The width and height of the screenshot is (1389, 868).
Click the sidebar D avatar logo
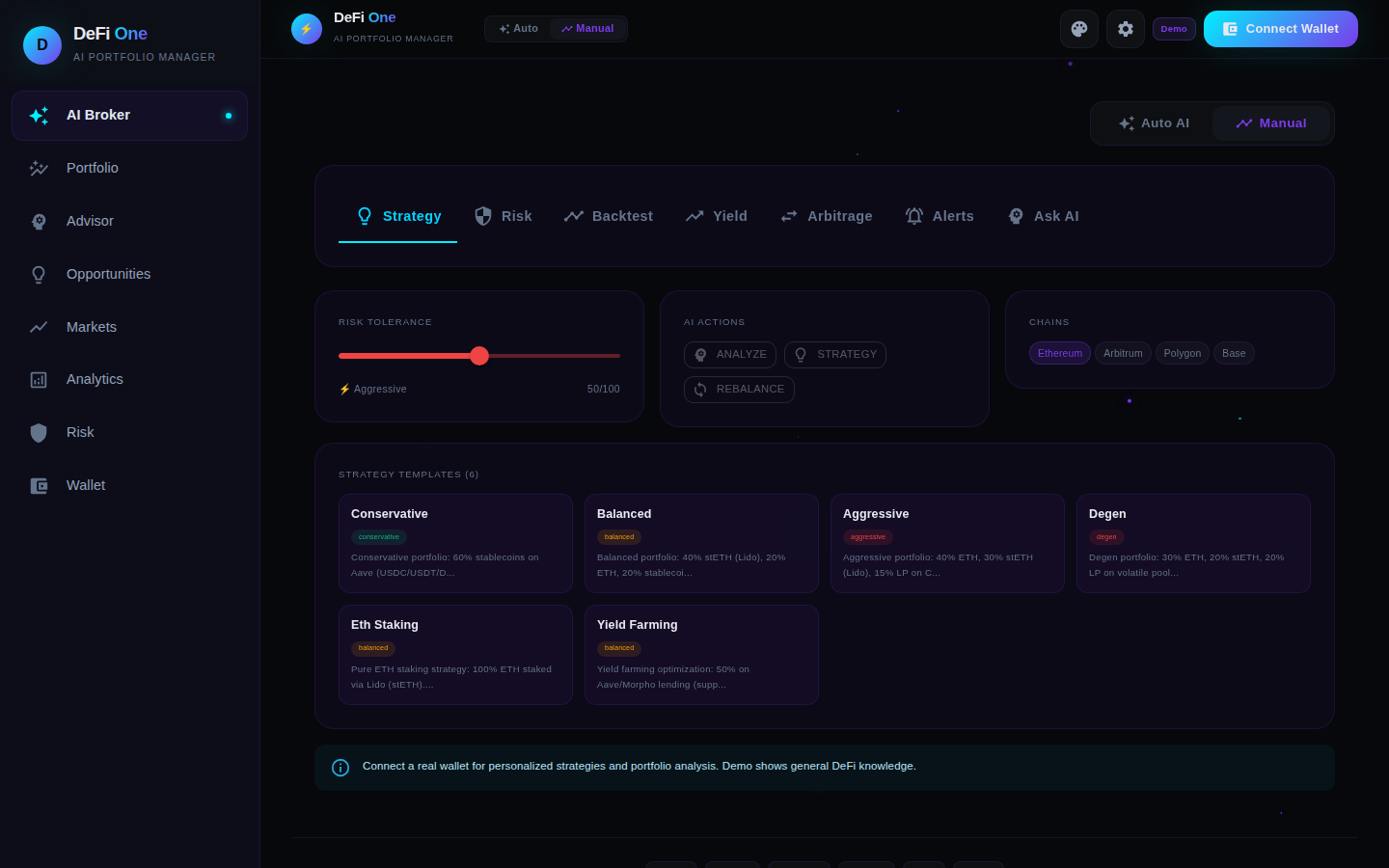42,45
